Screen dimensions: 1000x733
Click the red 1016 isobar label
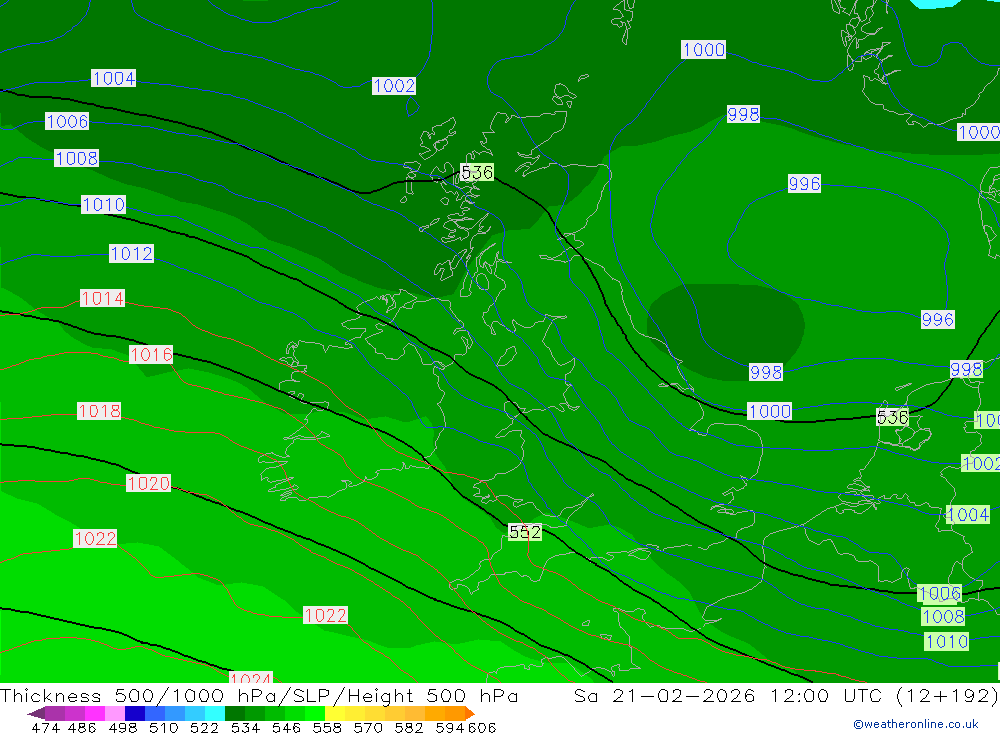click(151, 354)
